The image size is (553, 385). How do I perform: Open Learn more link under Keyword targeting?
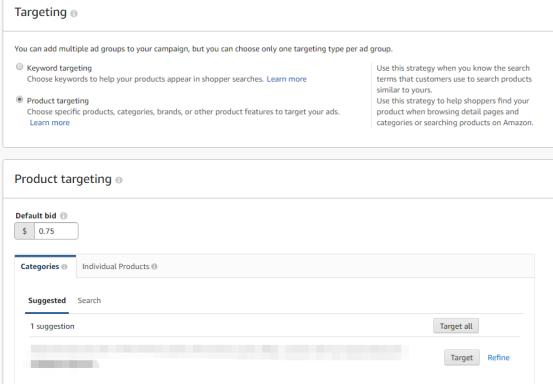[286, 79]
